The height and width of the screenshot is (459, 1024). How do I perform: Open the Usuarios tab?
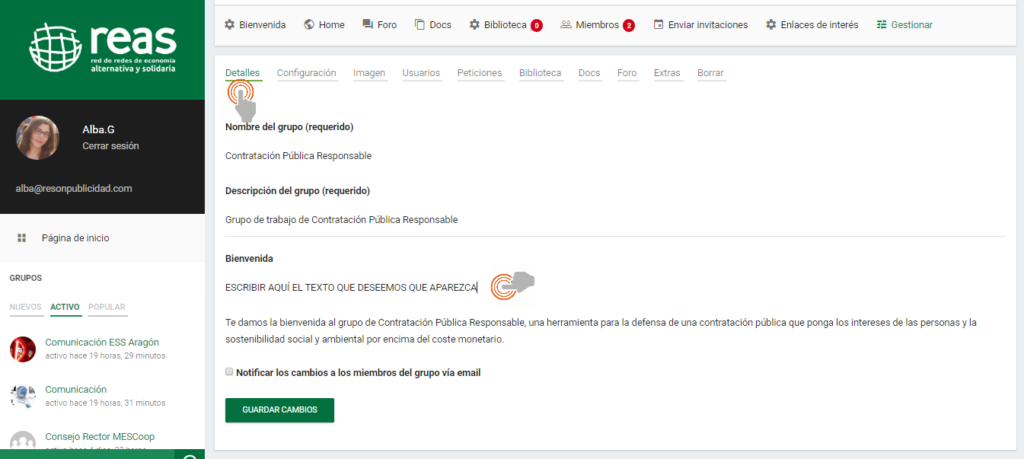pyautogui.click(x=421, y=73)
